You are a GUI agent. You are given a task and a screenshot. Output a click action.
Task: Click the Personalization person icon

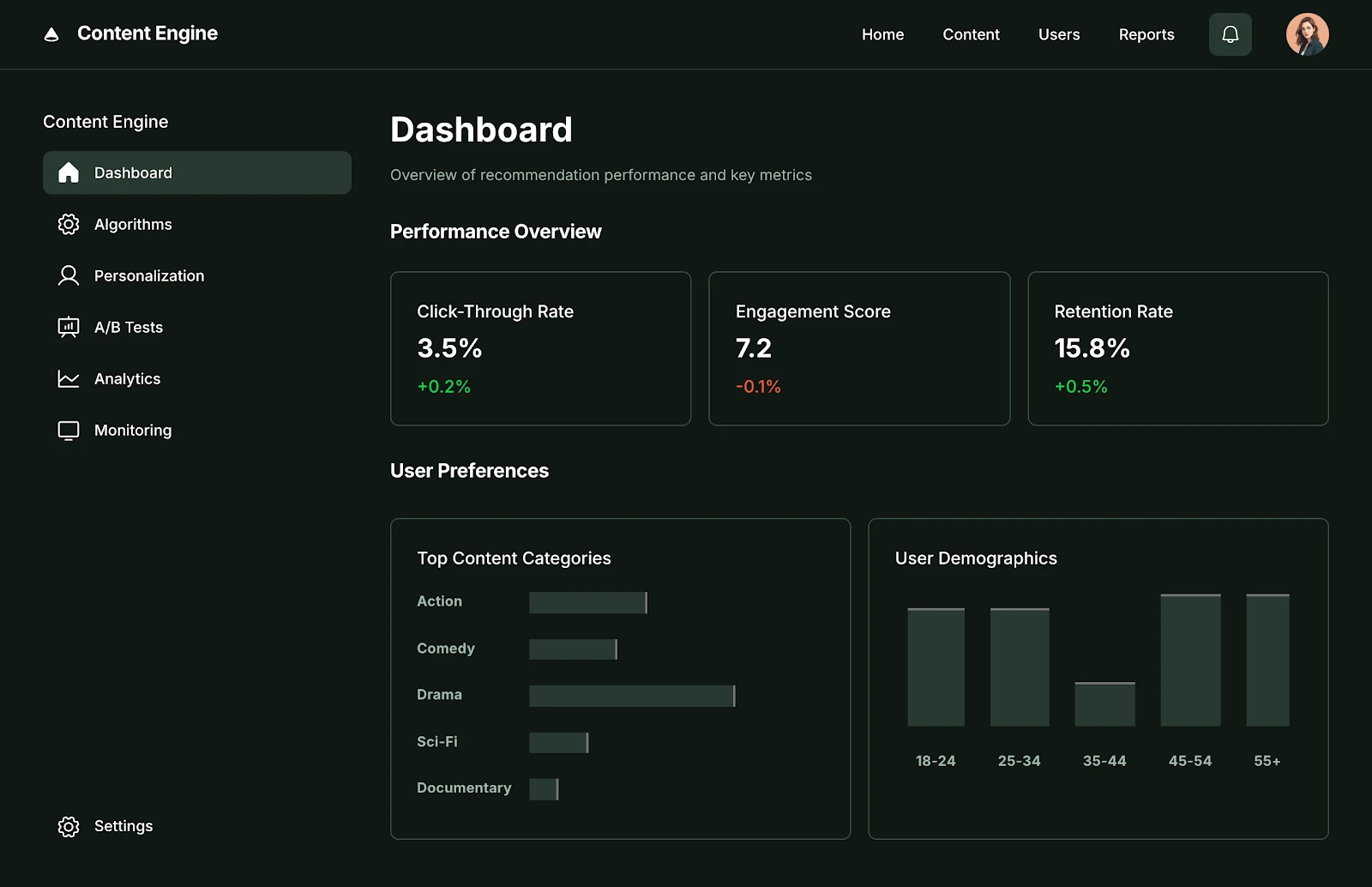(68, 275)
